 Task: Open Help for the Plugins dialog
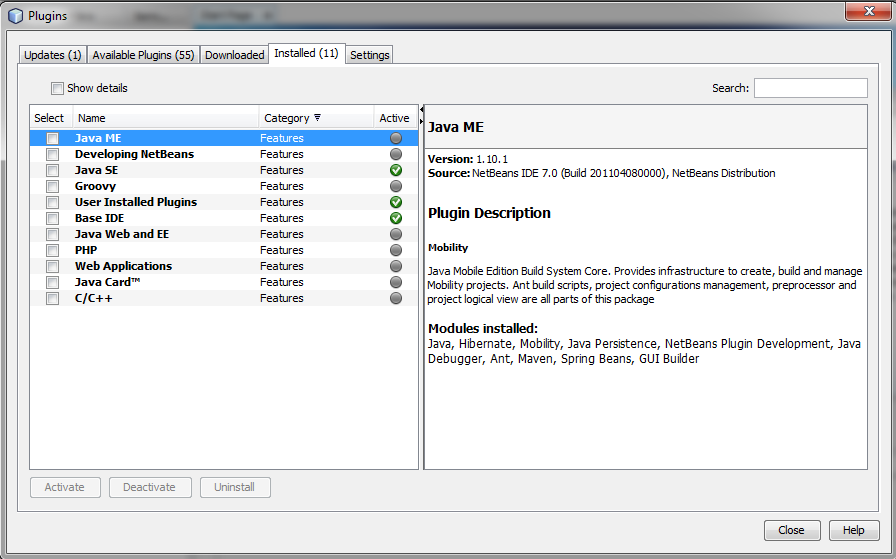pyautogui.click(x=854, y=530)
